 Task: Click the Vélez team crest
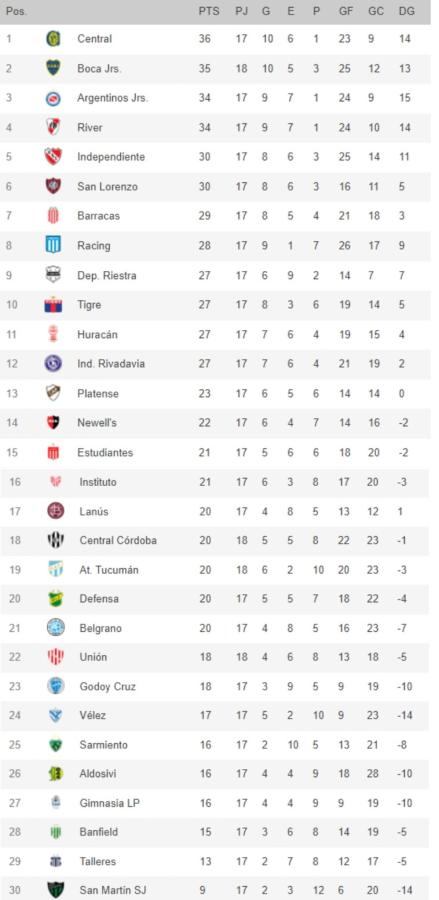56,715
